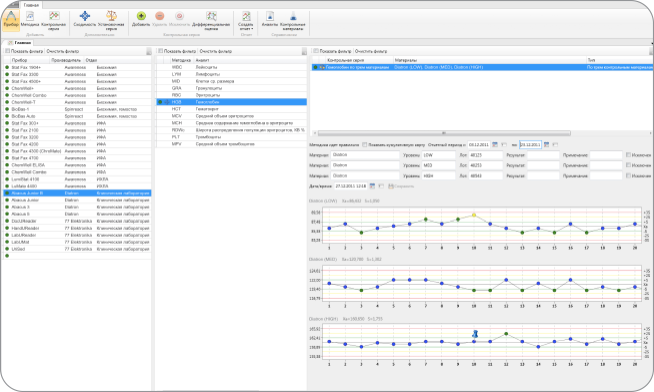Click the green Добавить plus icon
The width and height of the screenshot is (654, 392).
pos(141,16)
